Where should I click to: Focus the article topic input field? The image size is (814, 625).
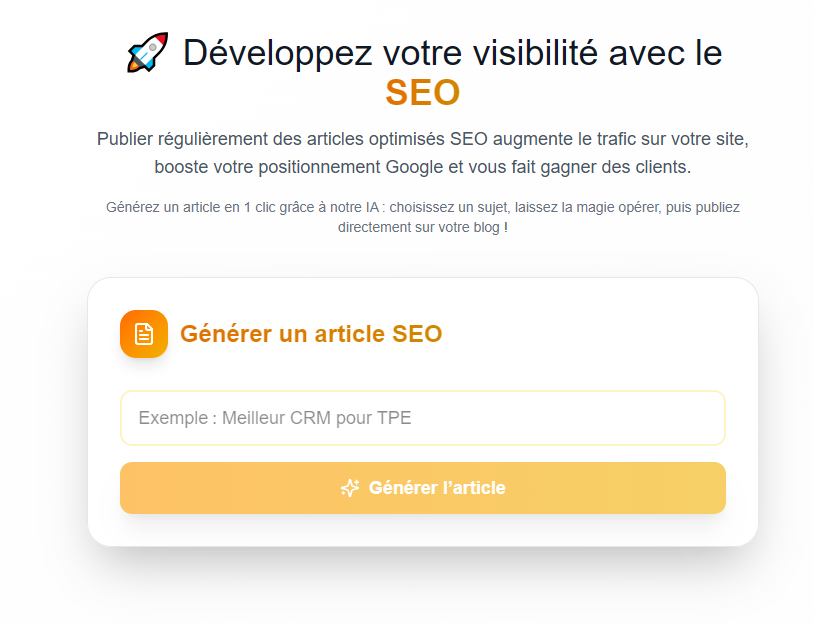(422, 418)
